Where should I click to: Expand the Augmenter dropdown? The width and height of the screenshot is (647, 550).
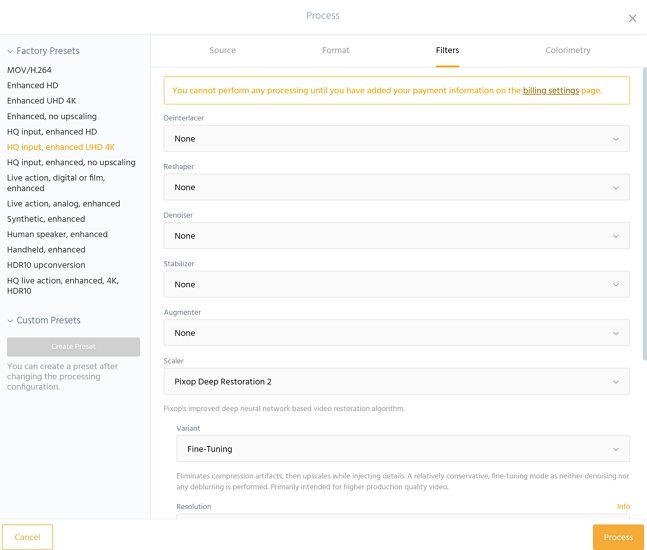coord(396,333)
